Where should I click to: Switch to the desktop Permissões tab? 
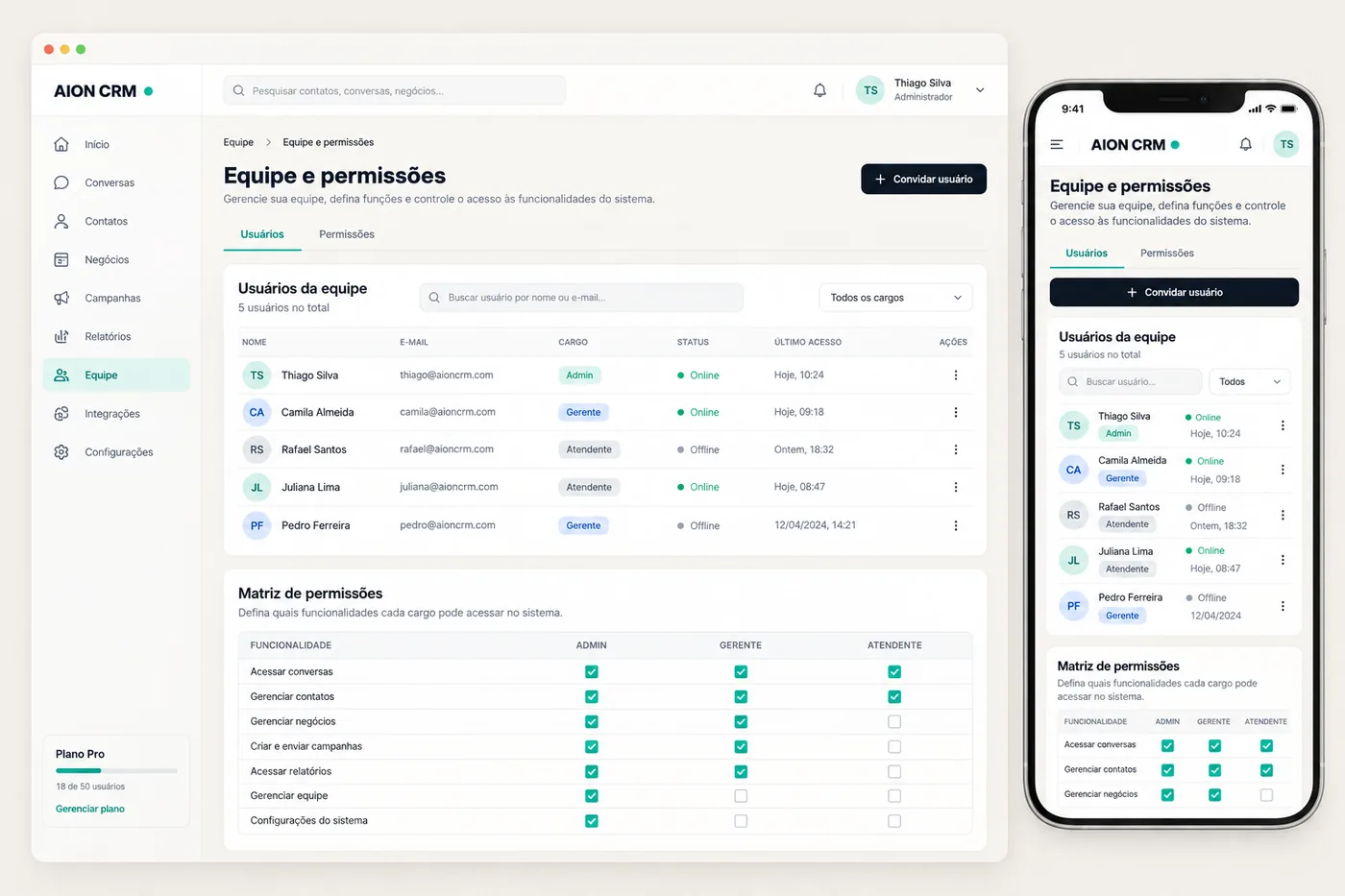347,234
